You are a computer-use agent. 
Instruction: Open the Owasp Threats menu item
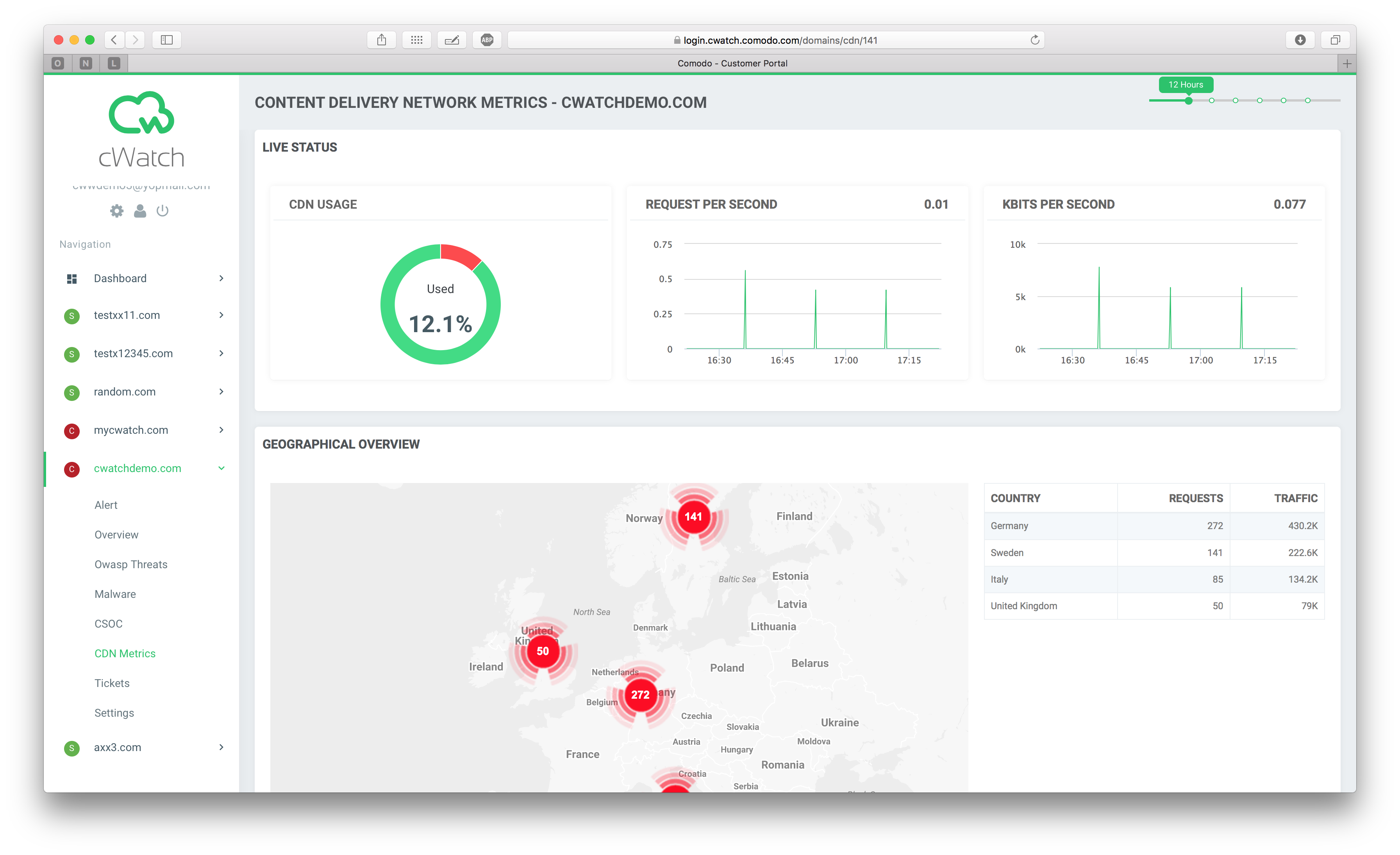pos(131,565)
